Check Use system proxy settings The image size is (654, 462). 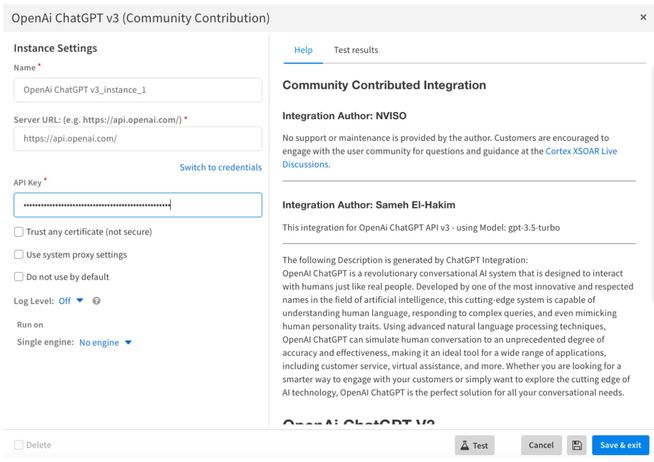click(x=19, y=255)
